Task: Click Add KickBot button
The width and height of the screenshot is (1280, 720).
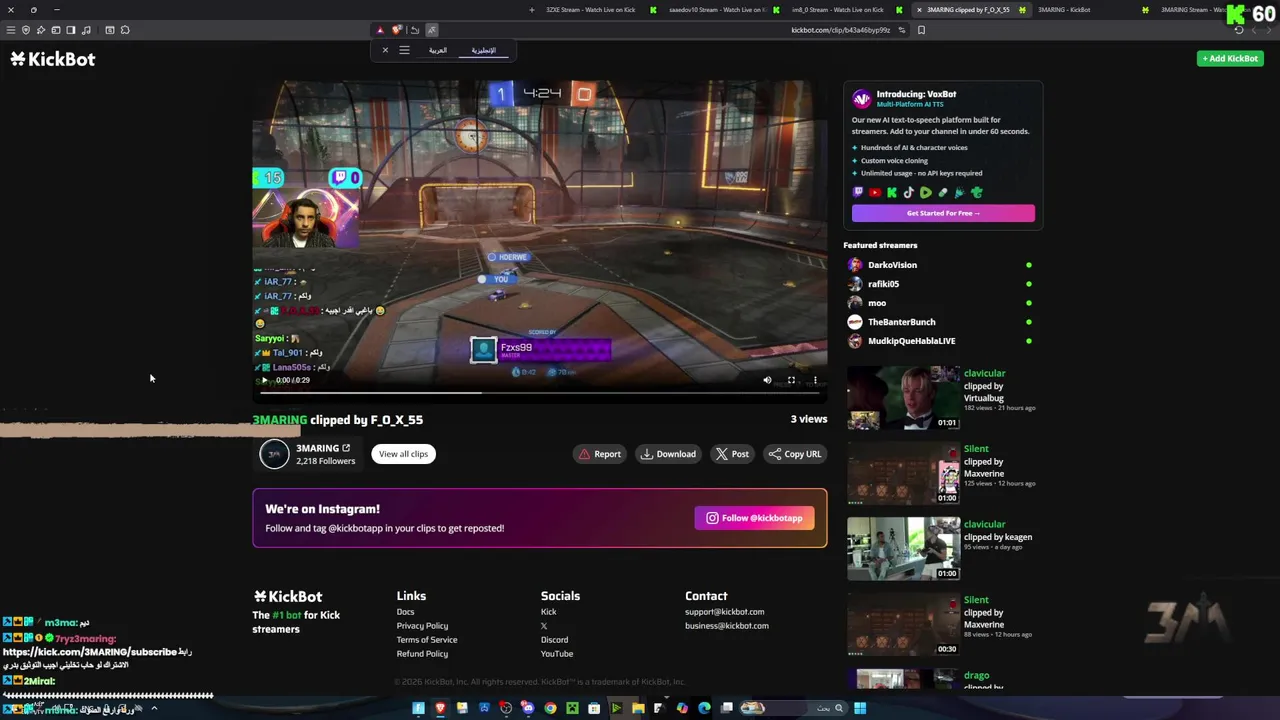Action: pos(1230,59)
